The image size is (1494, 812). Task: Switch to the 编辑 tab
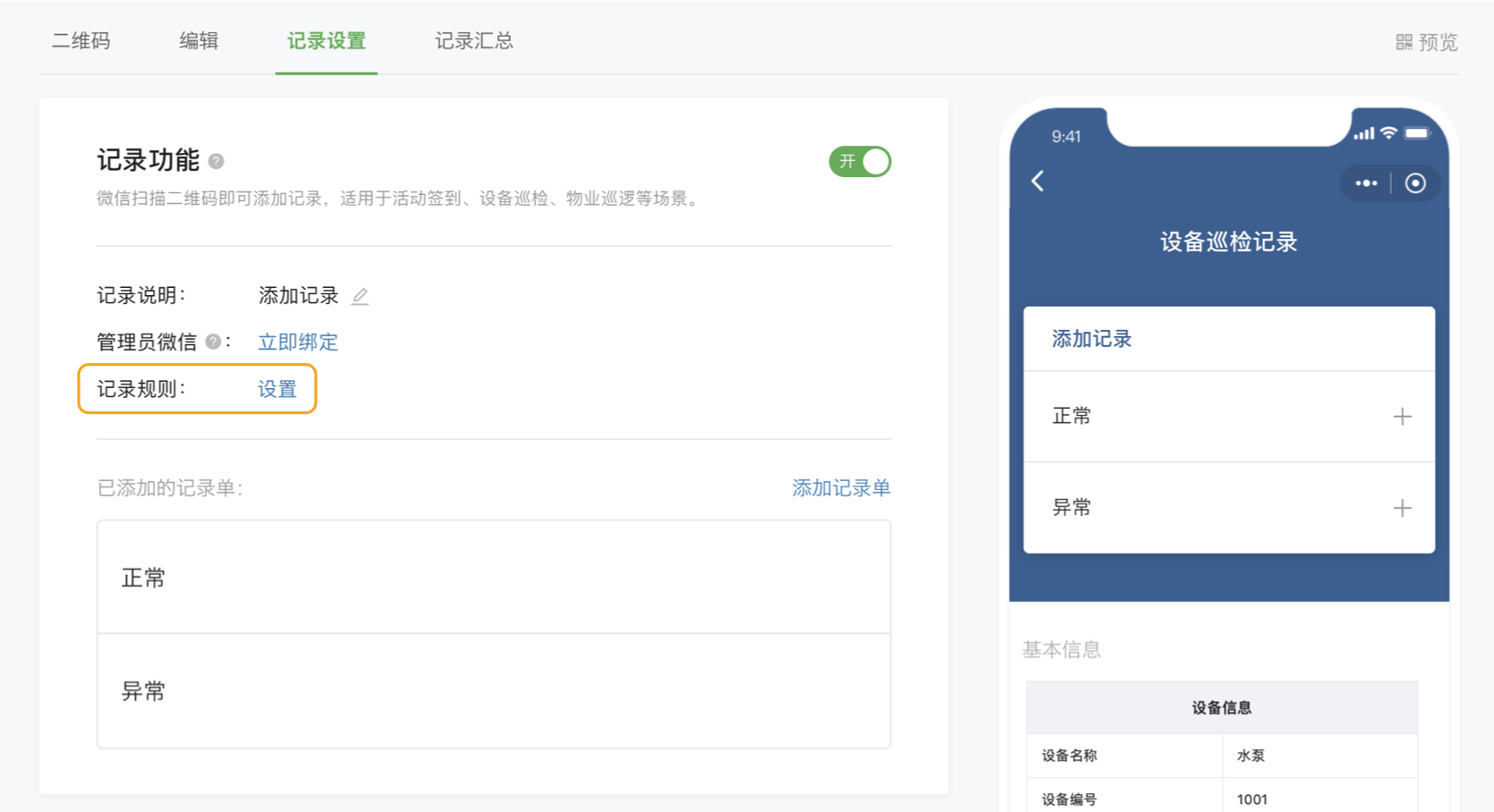(x=199, y=41)
